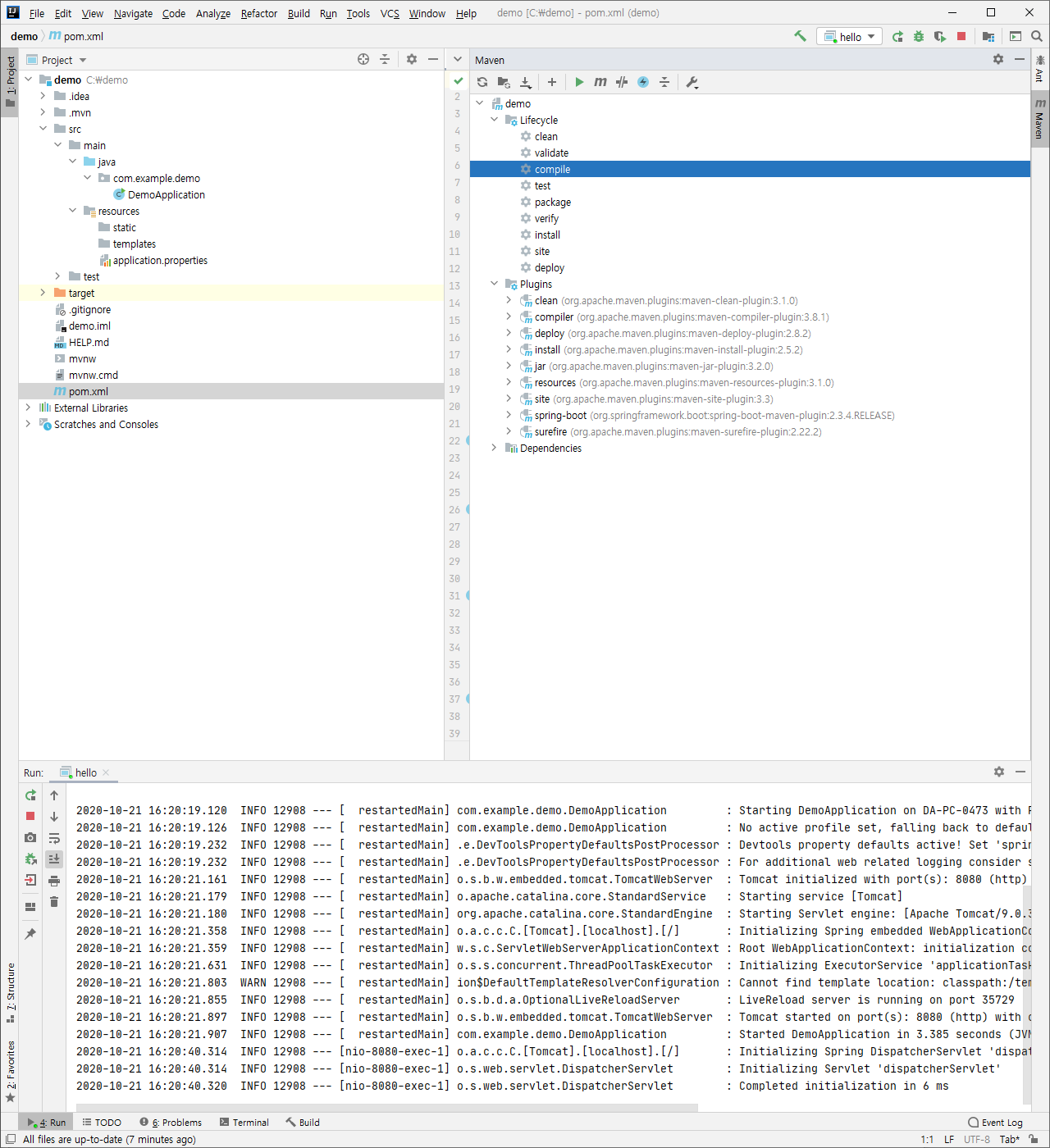Click the horizontal scrollbar of the Run console

tap(386, 1108)
